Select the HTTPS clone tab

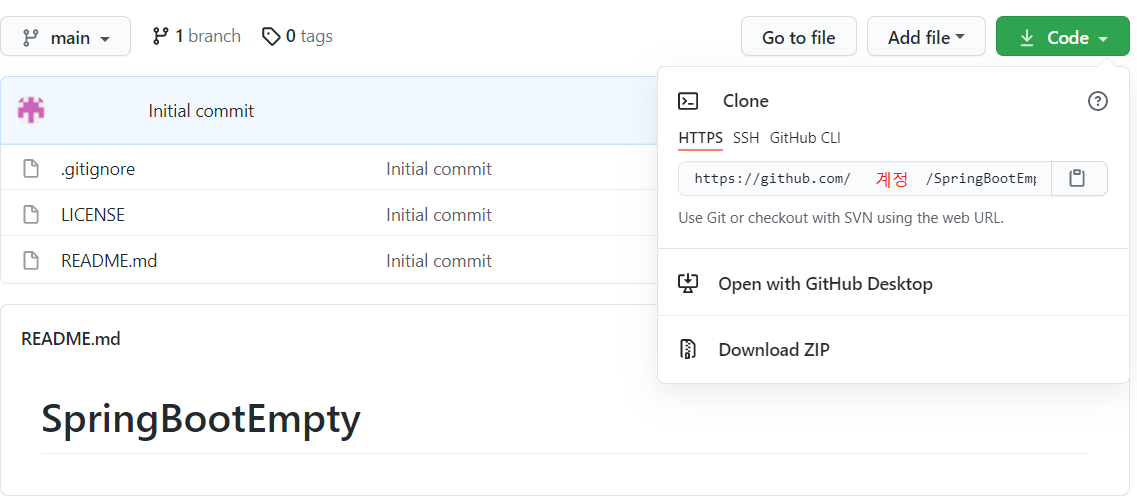(x=700, y=138)
